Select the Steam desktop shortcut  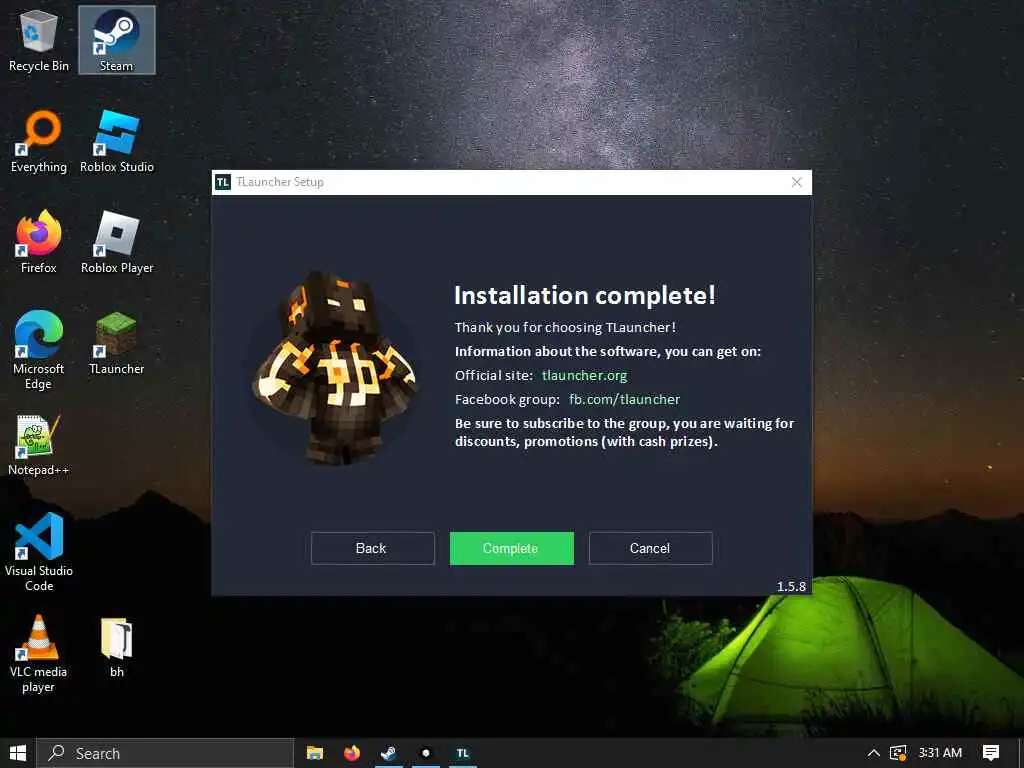tap(117, 40)
